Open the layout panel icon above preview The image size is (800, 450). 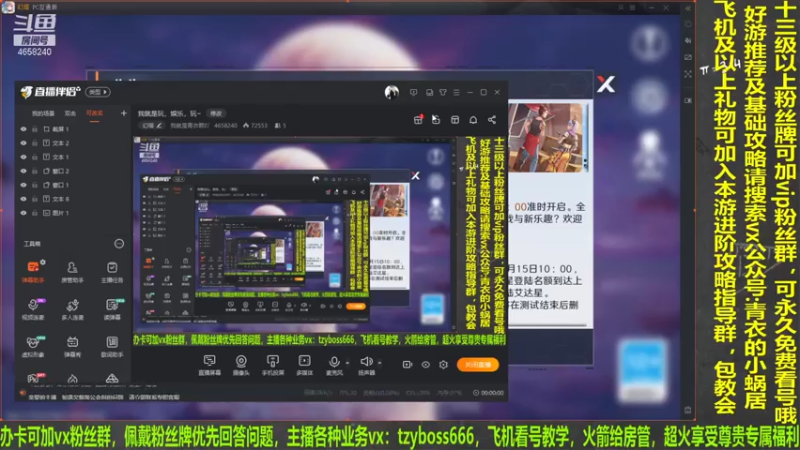click(455, 119)
